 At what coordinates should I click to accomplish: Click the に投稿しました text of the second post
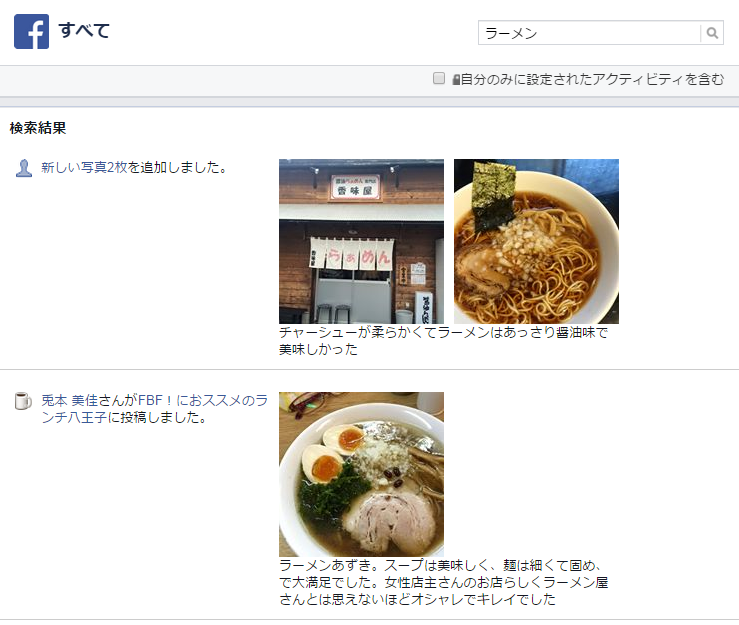pos(157,417)
